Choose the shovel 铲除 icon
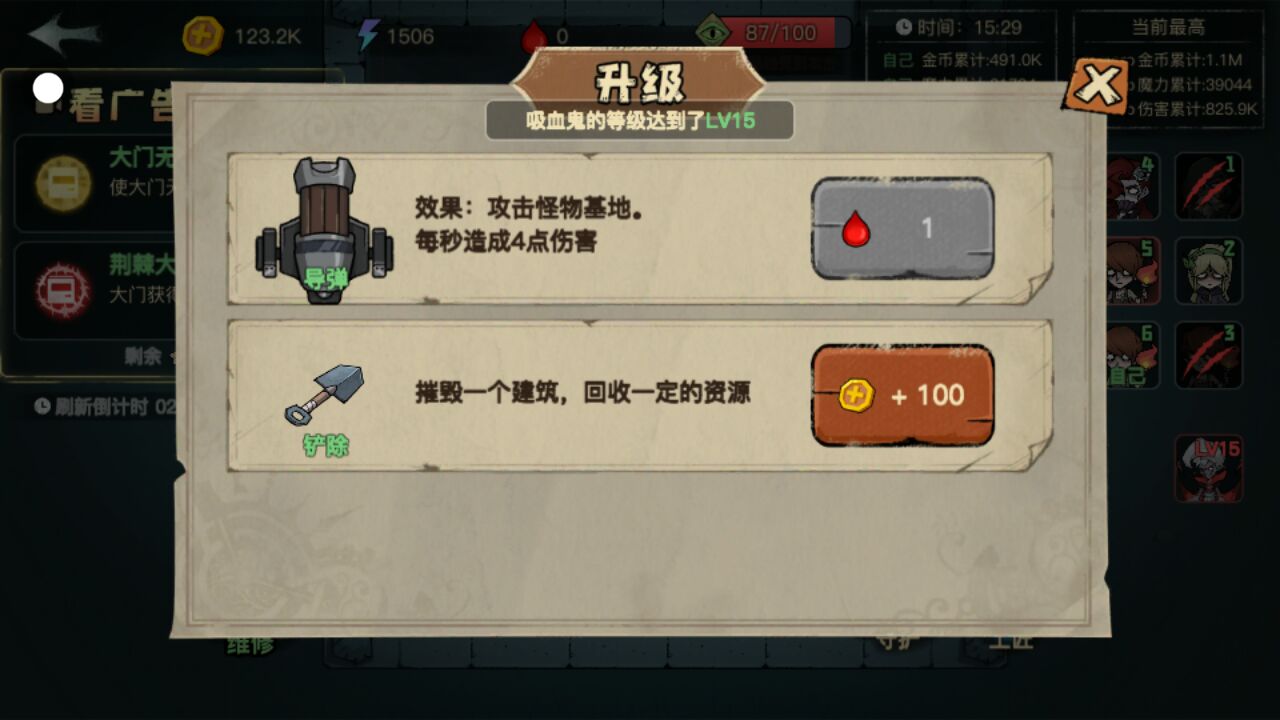 pyautogui.click(x=326, y=396)
